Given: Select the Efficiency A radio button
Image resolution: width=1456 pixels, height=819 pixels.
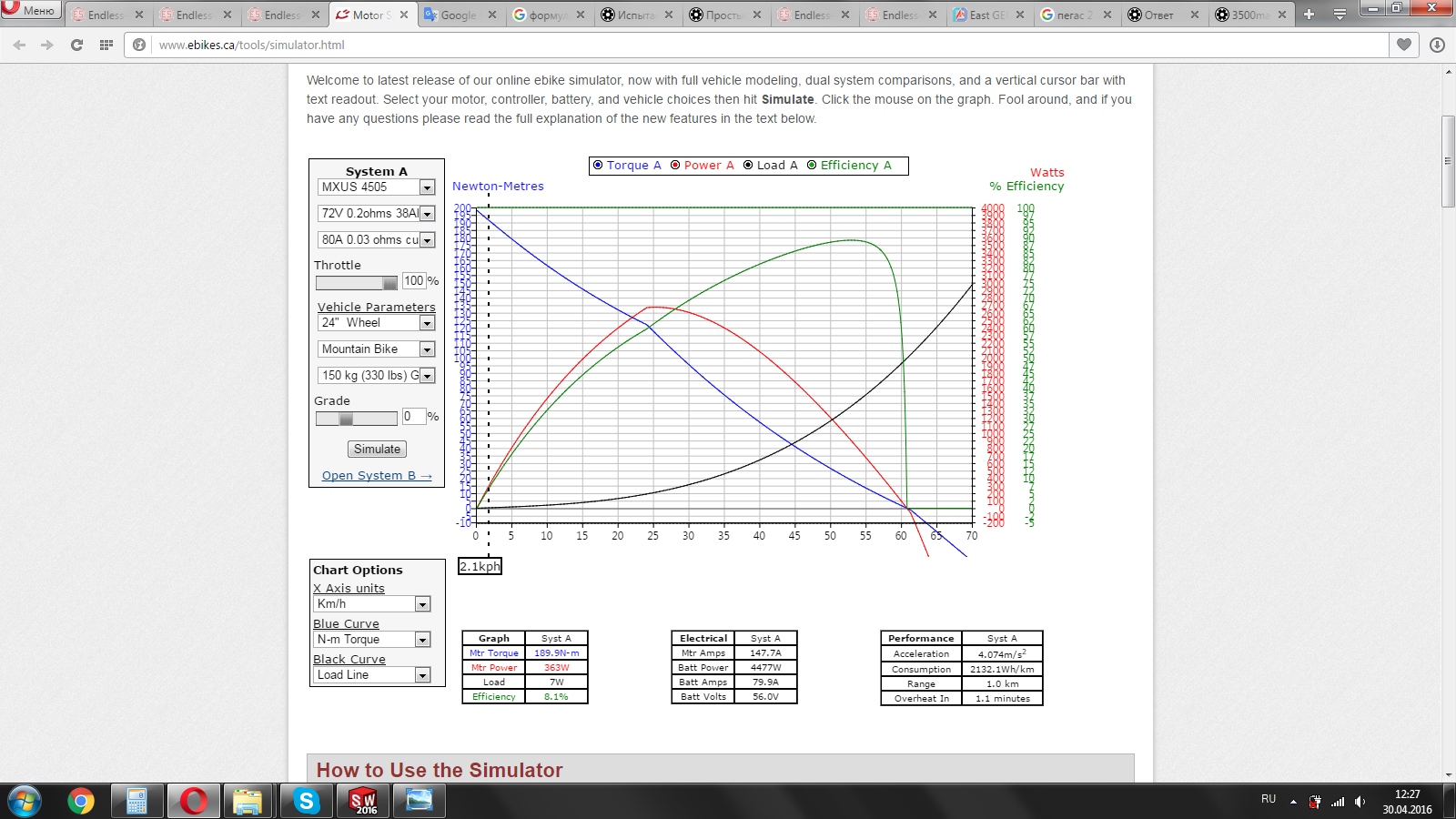Looking at the screenshot, I should (x=812, y=165).
